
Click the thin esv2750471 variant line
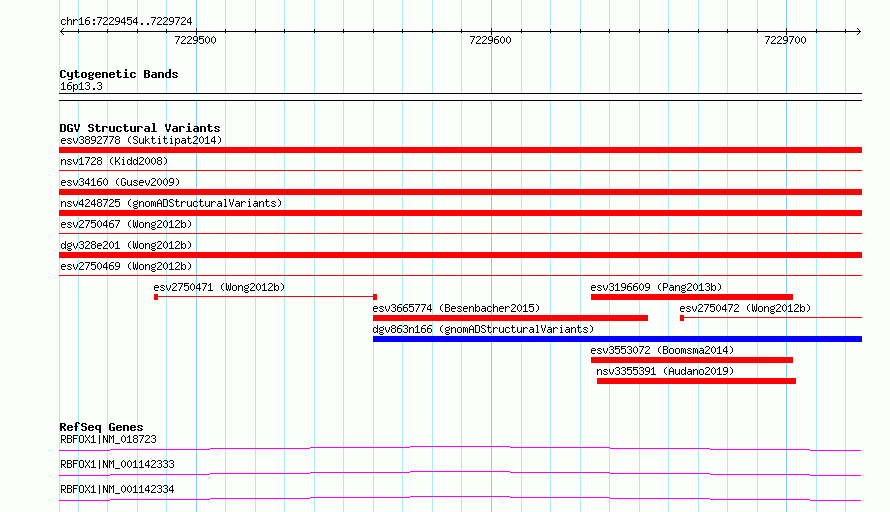coord(266,297)
